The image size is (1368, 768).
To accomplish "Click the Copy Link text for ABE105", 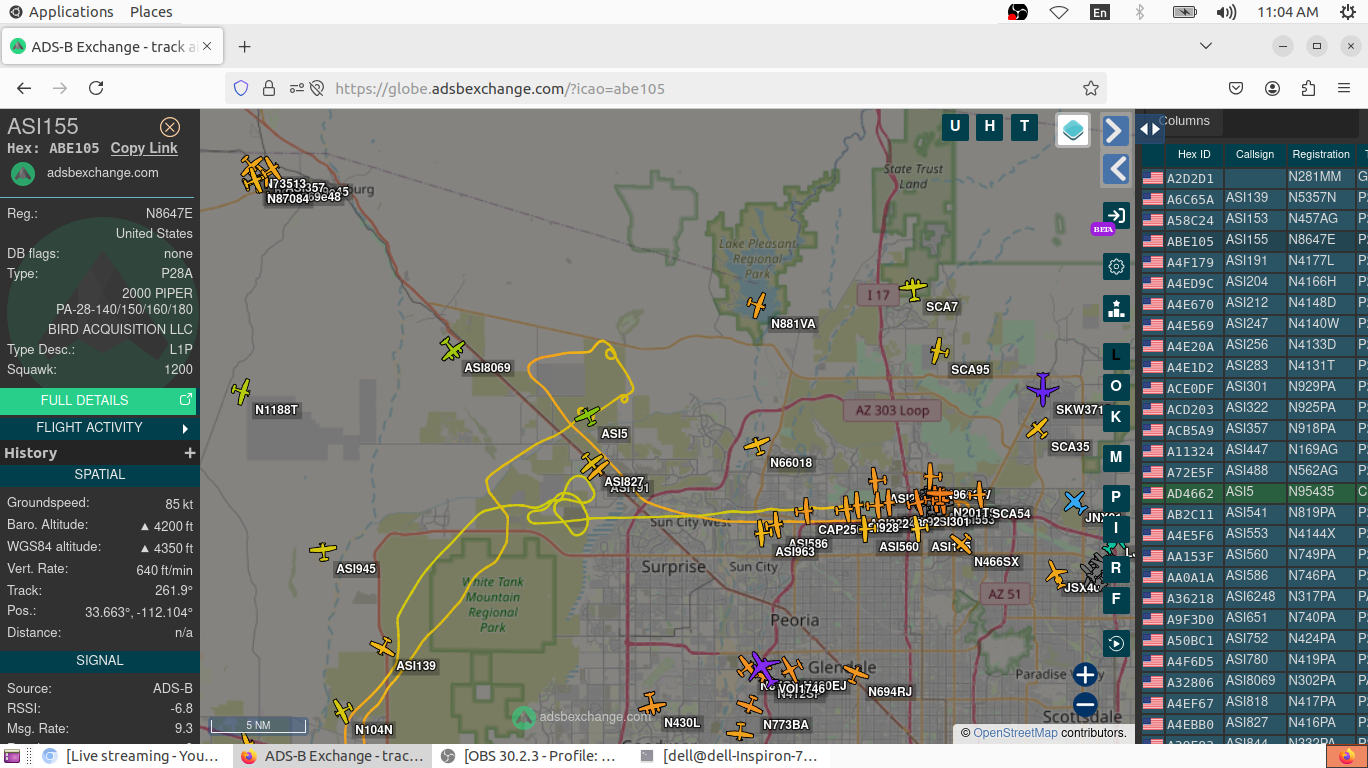I will pyautogui.click(x=144, y=148).
